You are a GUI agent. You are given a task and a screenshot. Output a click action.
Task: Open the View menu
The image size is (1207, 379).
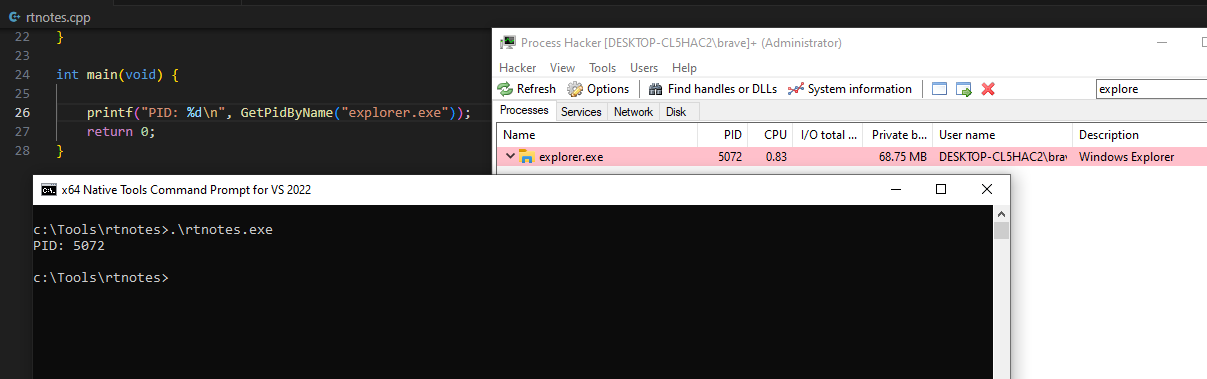tap(562, 68)
